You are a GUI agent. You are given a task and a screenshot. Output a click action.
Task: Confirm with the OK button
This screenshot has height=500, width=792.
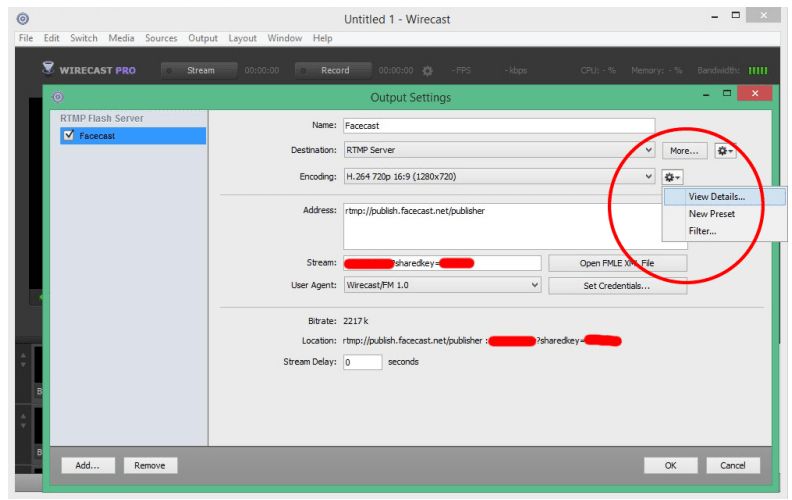click(x=670, y=466)
